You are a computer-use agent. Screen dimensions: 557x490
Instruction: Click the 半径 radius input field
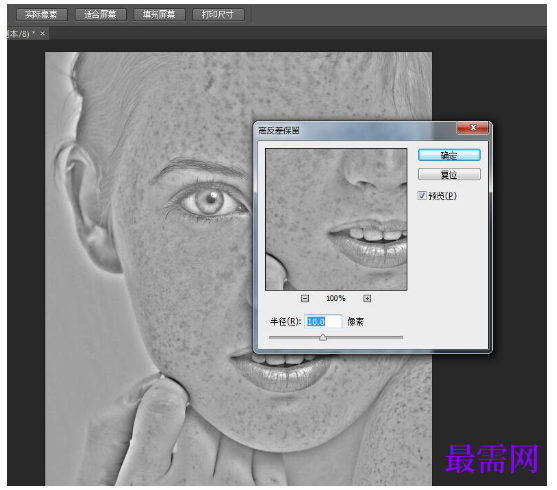[323, 322]
